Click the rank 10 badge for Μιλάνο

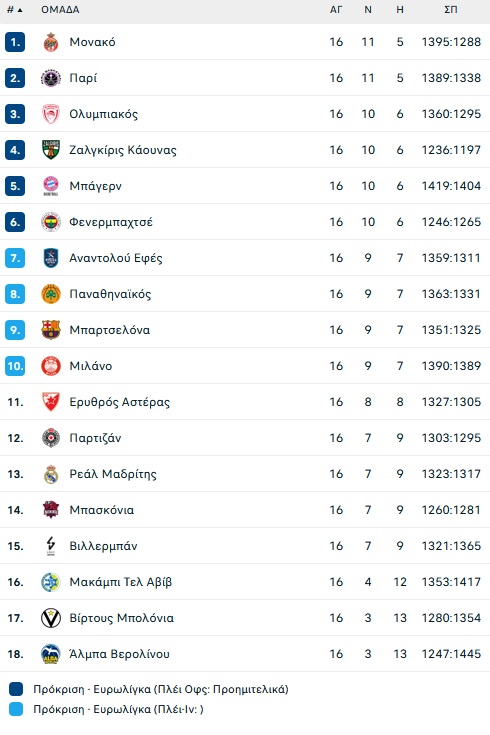coord(15,366)
